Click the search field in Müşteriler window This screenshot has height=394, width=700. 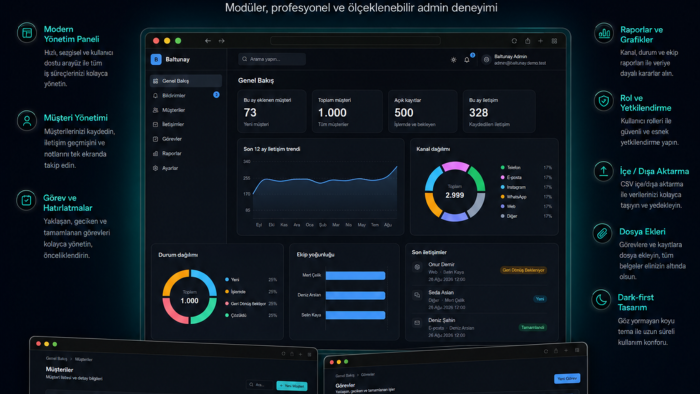click(x=259, y=385)
